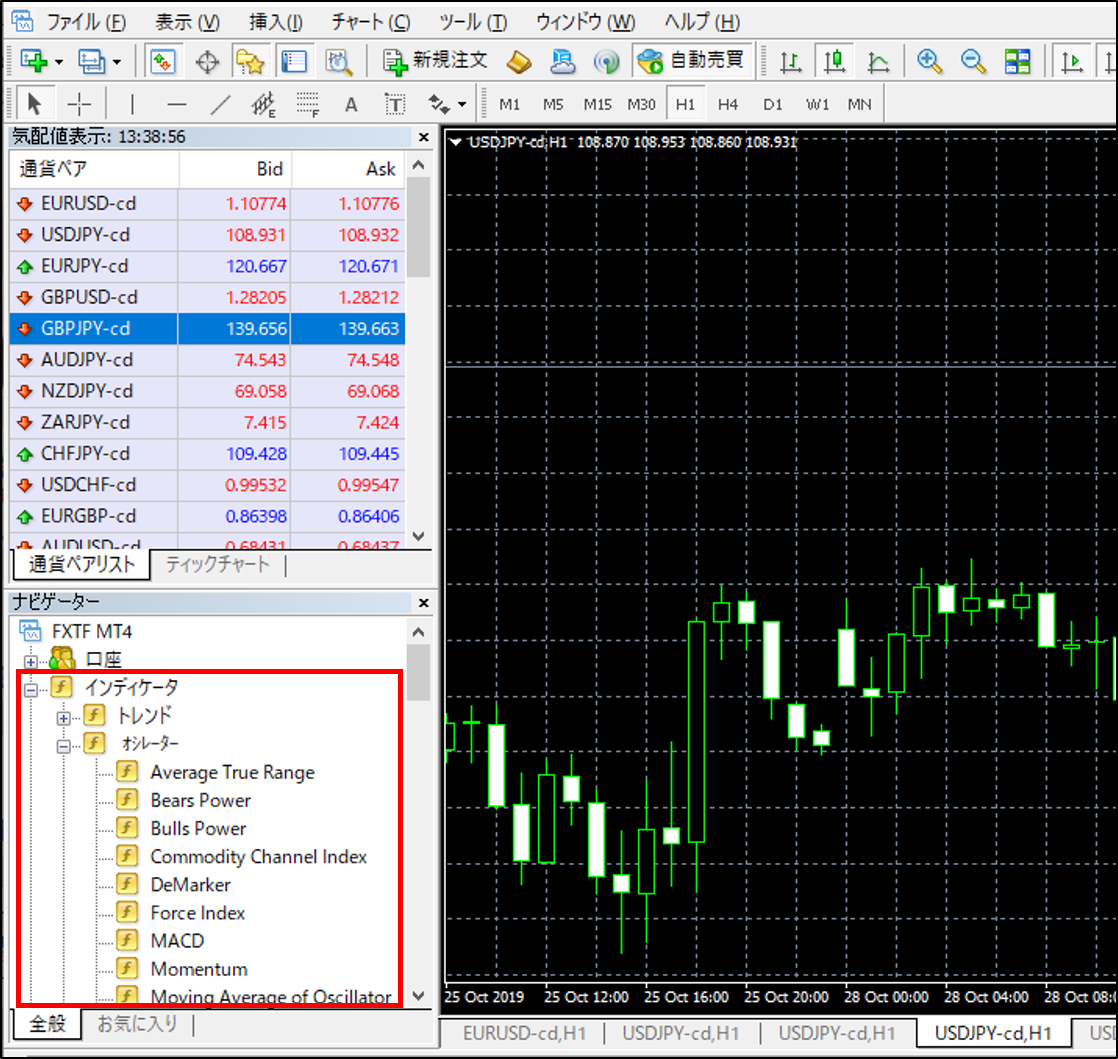Select the text label 'T' tool
The image size is (1118, 1059).
(394, 105)
